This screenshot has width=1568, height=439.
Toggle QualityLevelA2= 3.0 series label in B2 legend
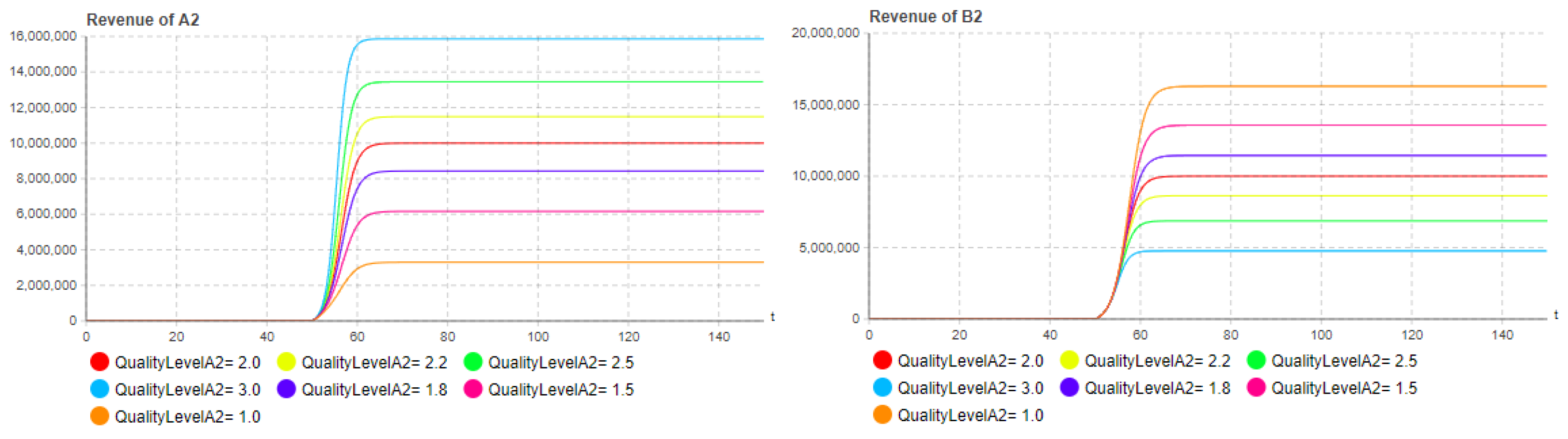(x=970, y=388)
